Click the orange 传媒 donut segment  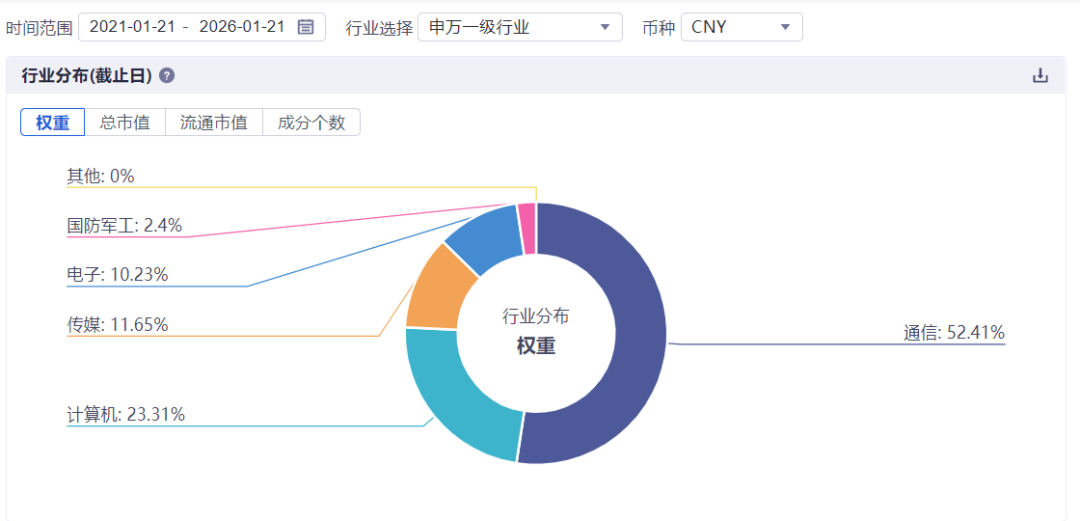point(435,289)
